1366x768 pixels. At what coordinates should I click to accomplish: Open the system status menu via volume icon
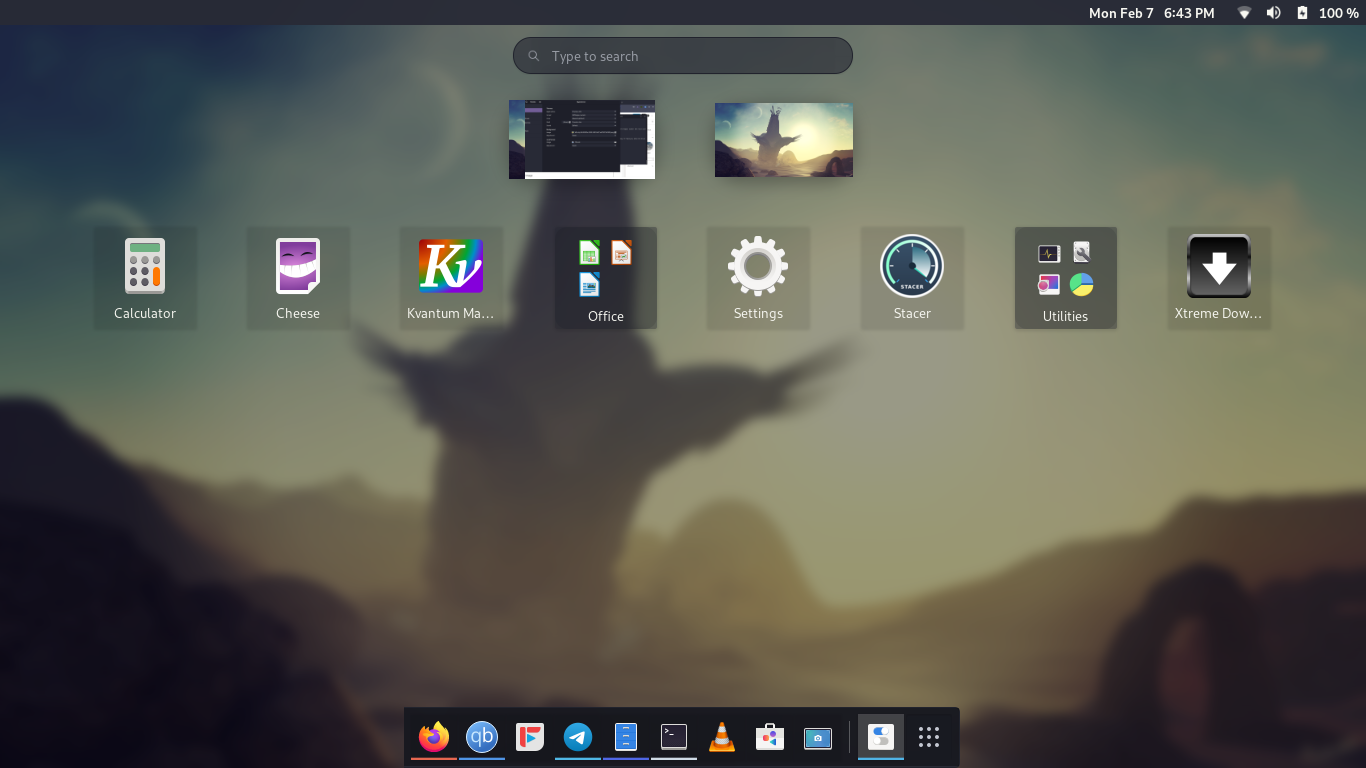click(x=1273, y=13)
